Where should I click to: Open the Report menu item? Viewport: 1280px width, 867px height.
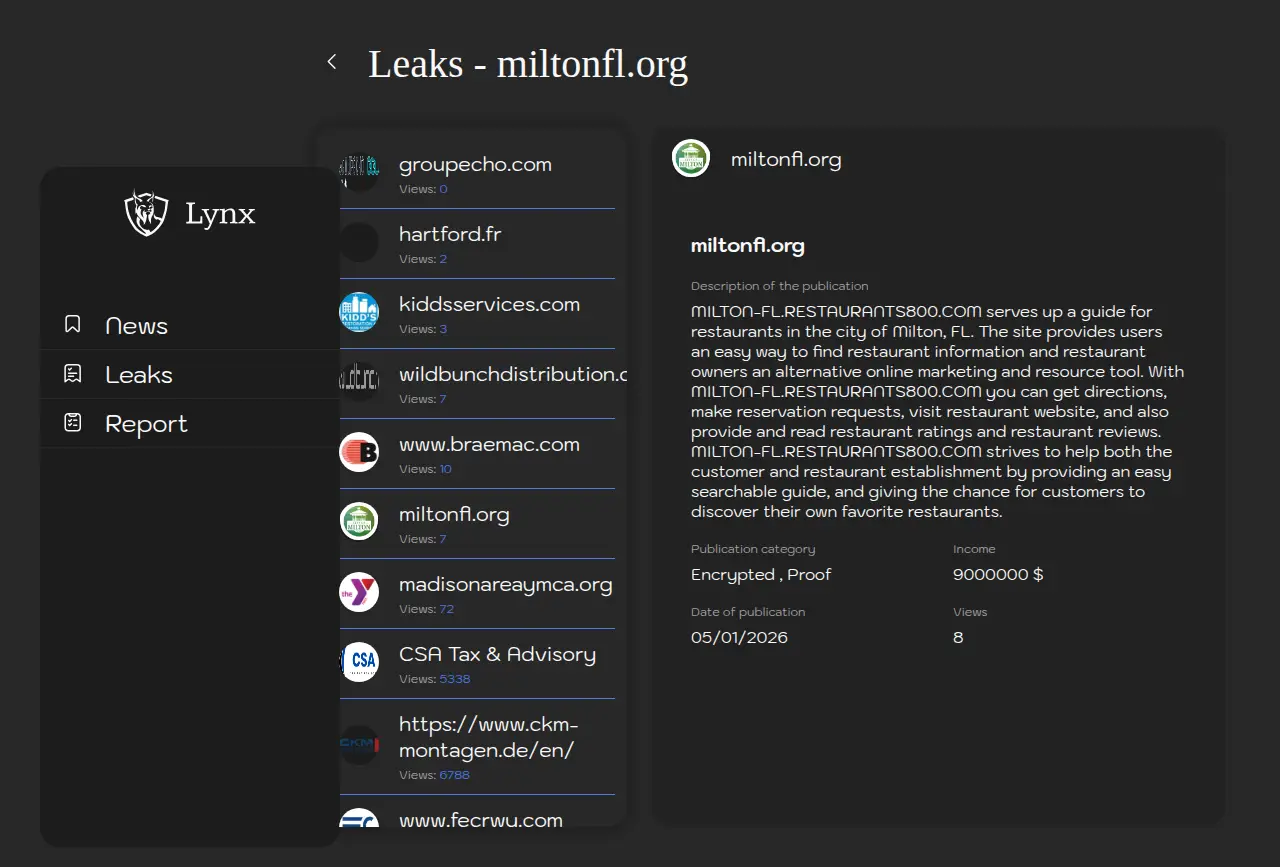click(146, 424)
